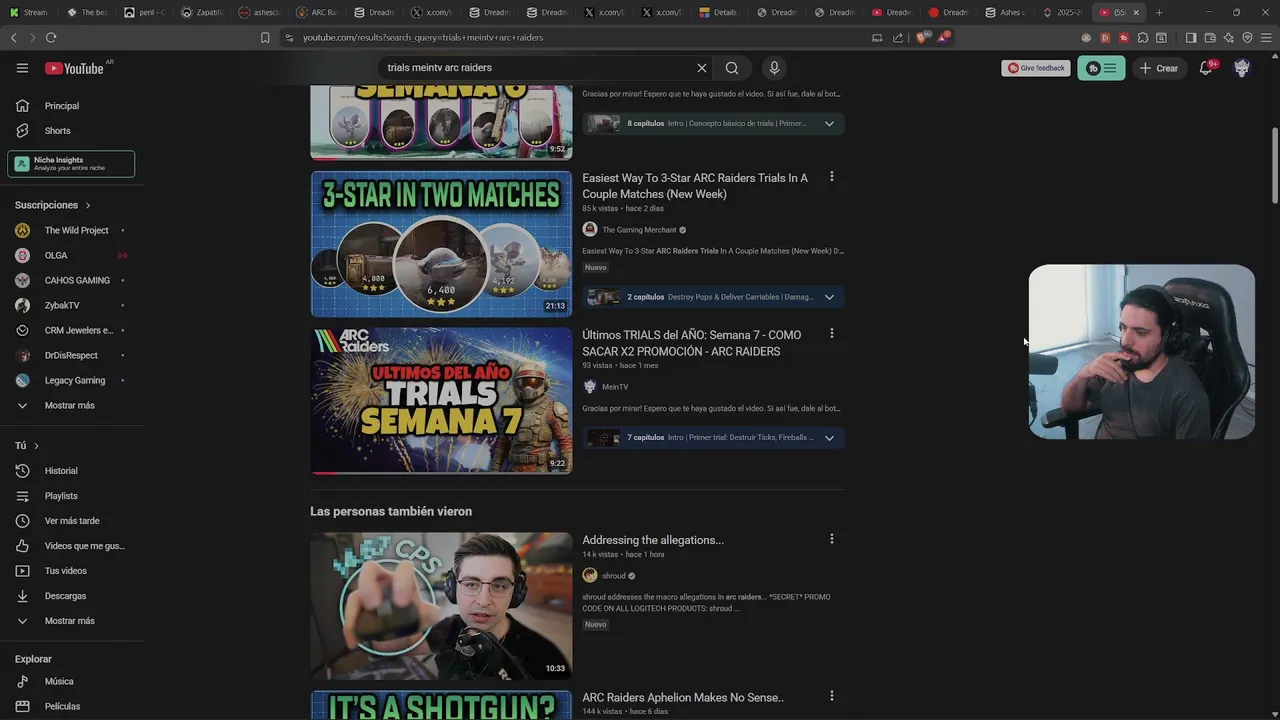Screen dimensions: 1280x720
Task: Open the Trials Semana 7 thumbnail
Action: coord(441,400)
